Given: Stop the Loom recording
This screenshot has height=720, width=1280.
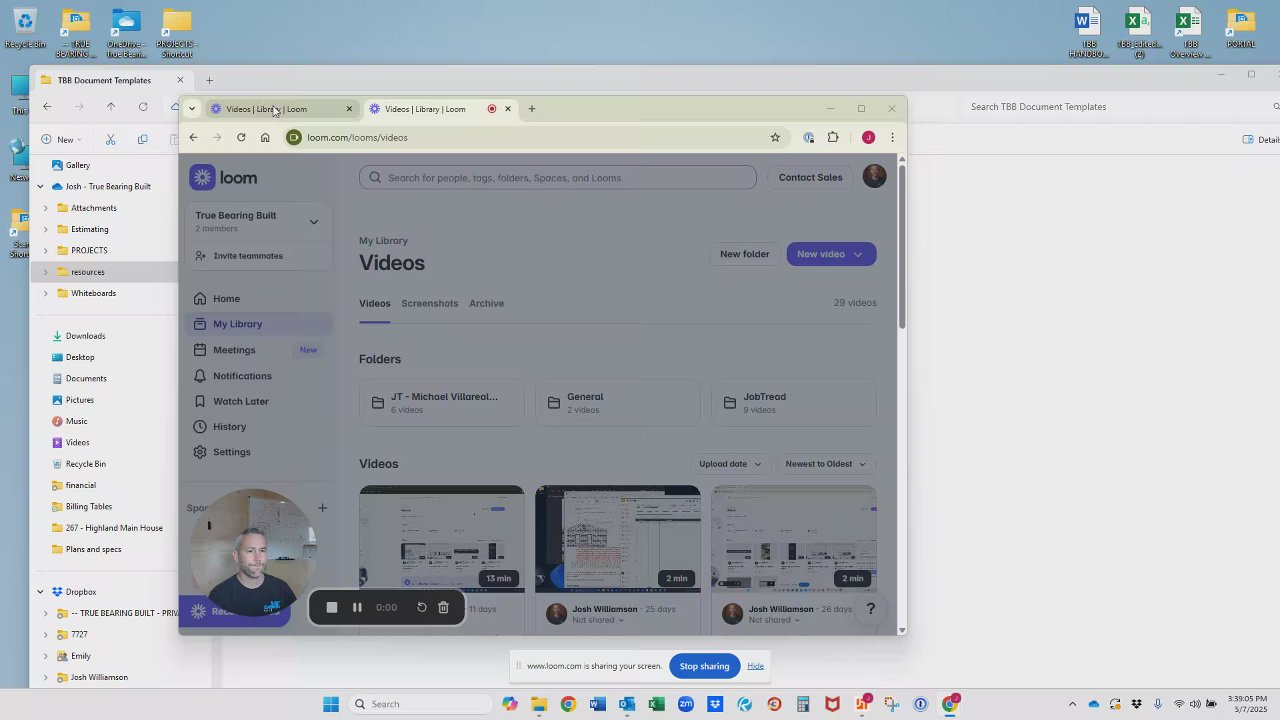Looking at the screenshot, I should (x=332, y=607).
